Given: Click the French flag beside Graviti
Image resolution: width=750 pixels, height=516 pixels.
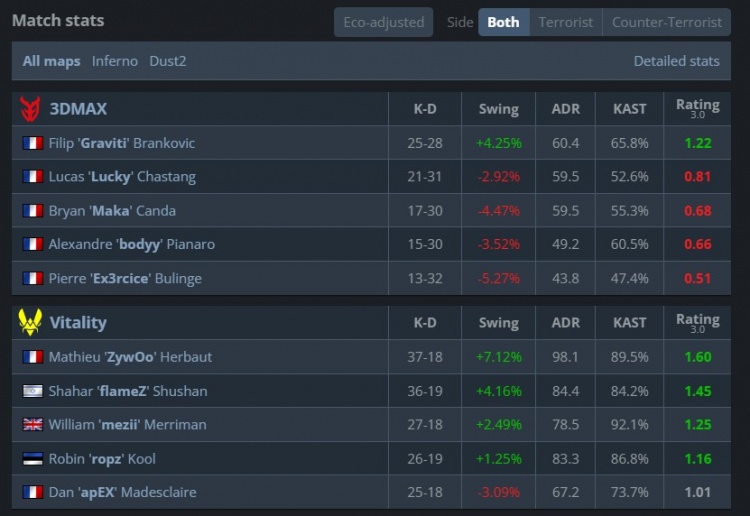Looking at the screenshot, I should [32, 143].
